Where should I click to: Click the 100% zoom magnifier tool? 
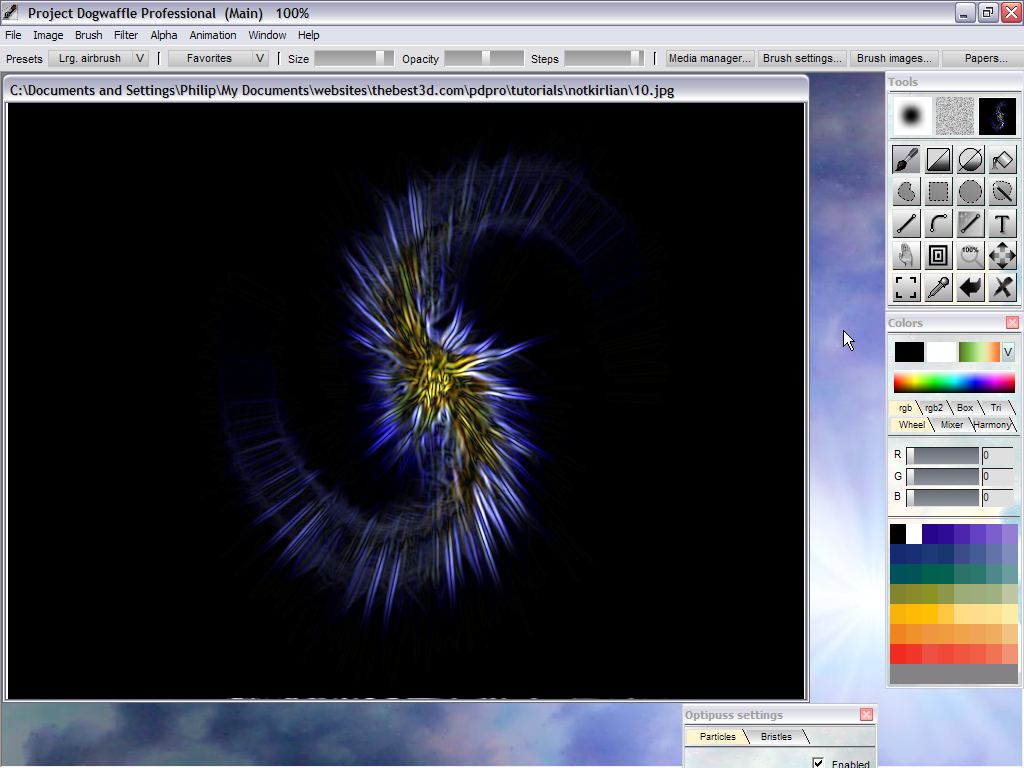click(970, 256)
